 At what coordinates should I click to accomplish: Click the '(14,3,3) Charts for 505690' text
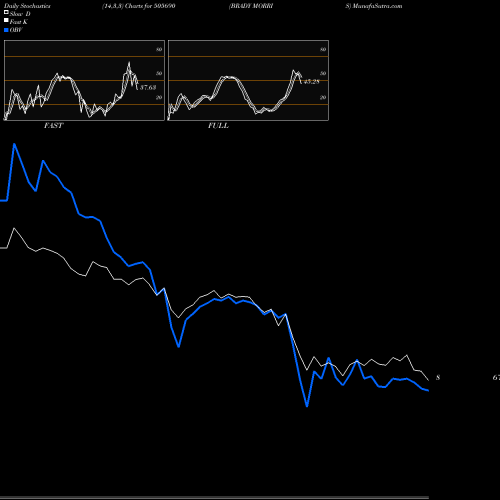pyautogui.click(x=139, y=6)
